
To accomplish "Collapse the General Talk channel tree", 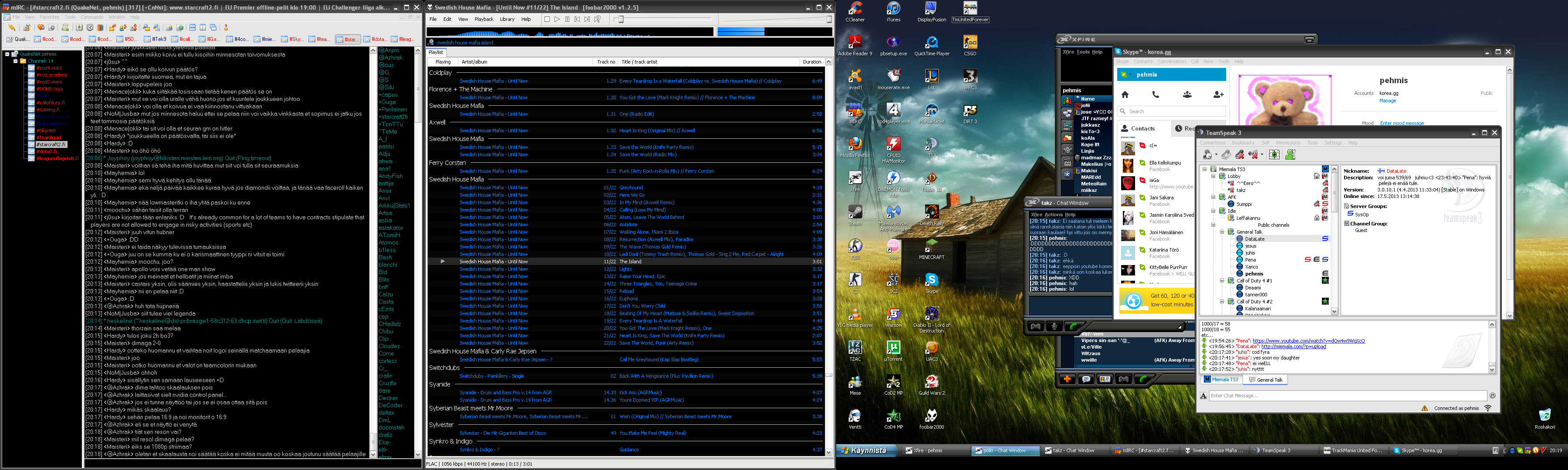I will 1222,232.
